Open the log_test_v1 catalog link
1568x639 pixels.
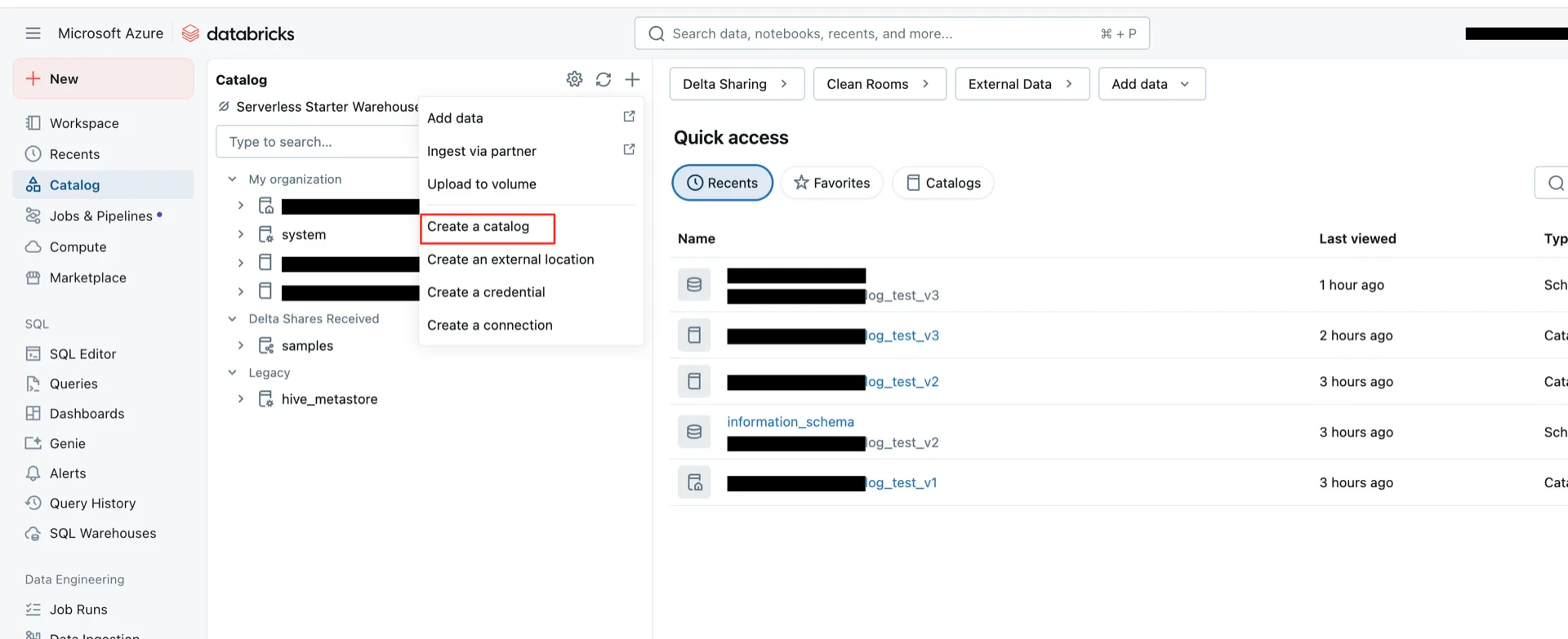click(x=832, y=483)
